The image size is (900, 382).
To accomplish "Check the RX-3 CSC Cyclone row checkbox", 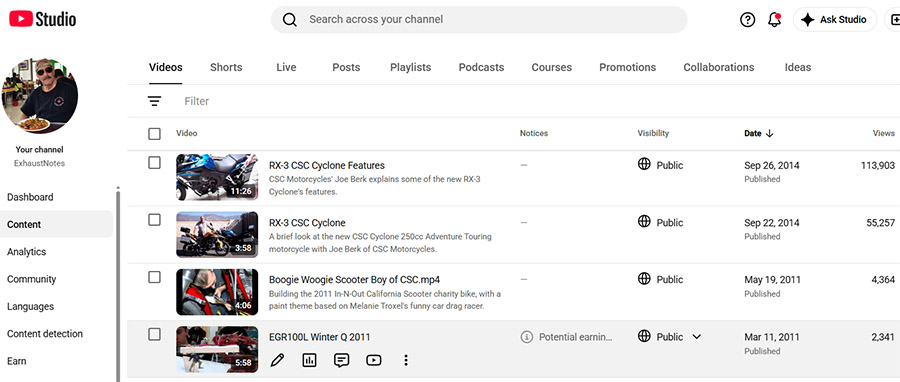I will click(154, 220).
